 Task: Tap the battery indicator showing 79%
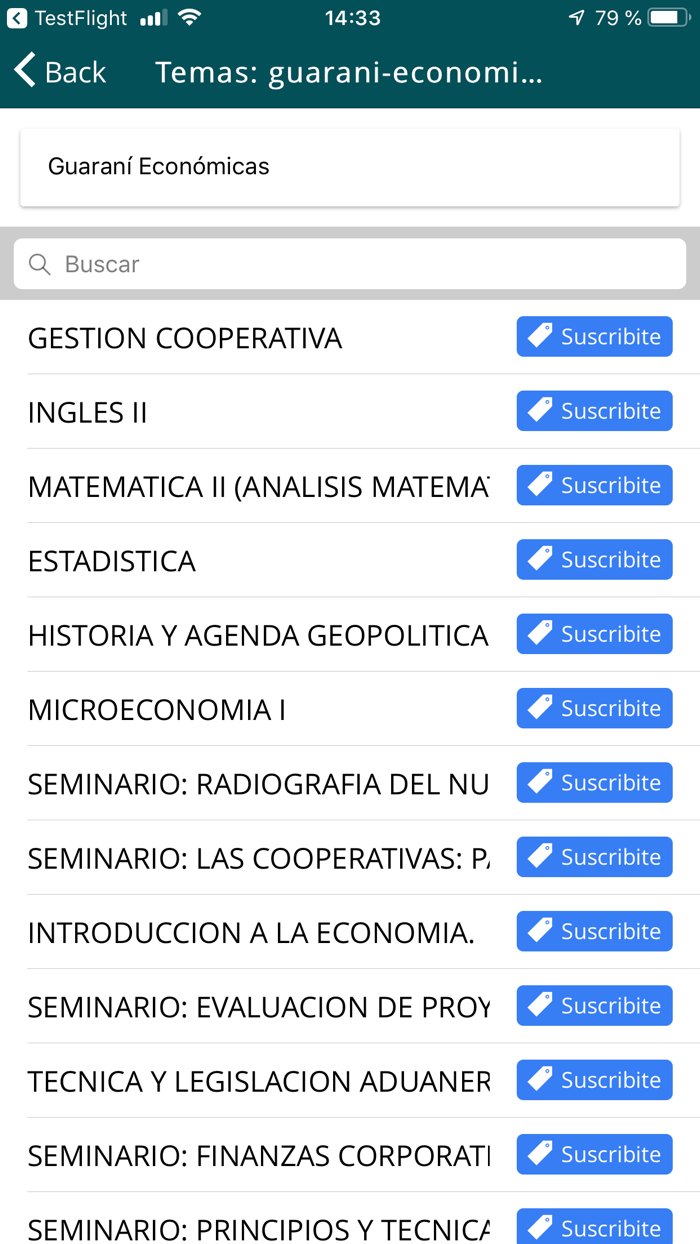[x=664, y=17]
